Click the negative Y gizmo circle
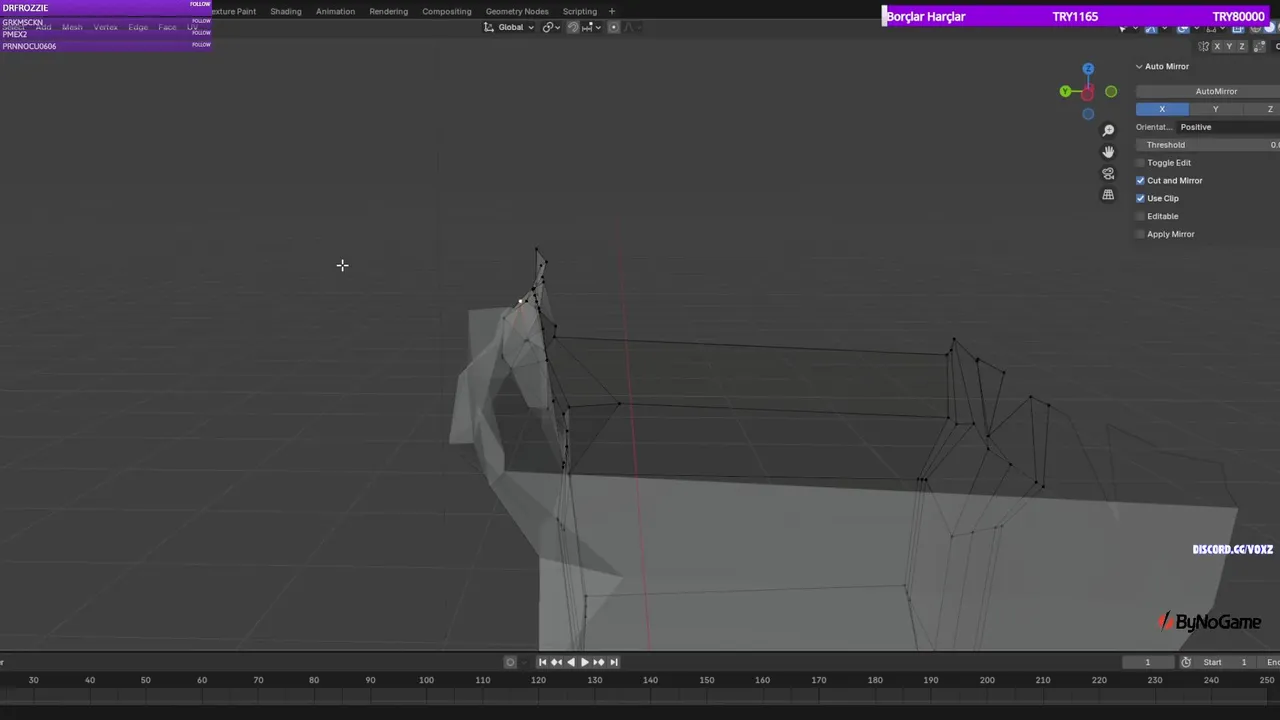Viewport: 1280px width, 720px height. tap(1111, 92)
